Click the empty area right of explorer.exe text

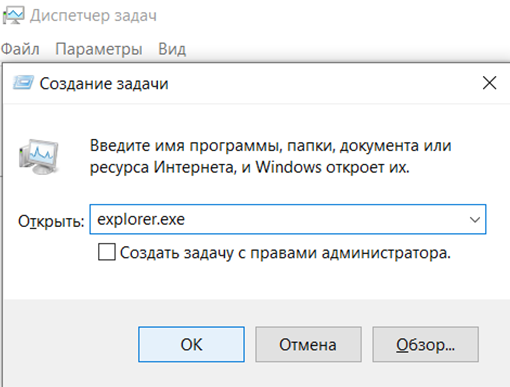point(323,219)
